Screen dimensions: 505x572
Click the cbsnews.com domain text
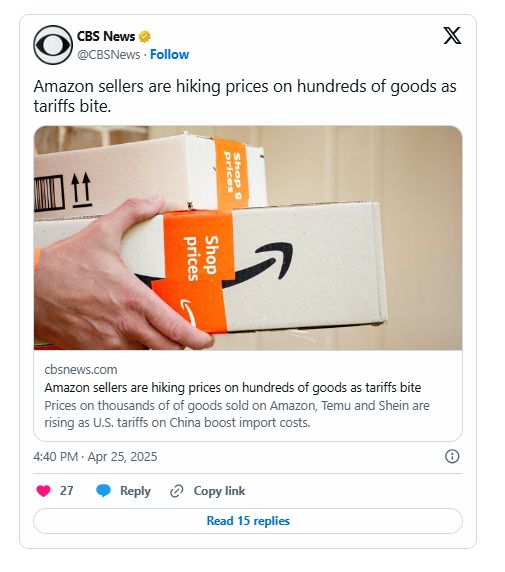point(81,370)
